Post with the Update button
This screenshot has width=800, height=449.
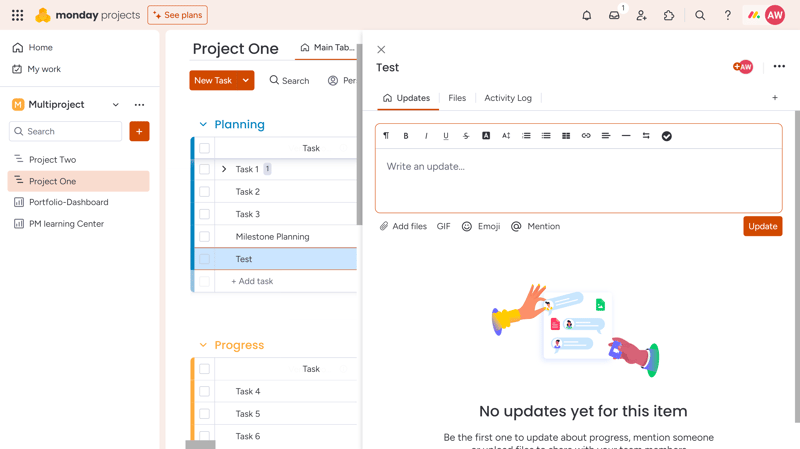763,226
